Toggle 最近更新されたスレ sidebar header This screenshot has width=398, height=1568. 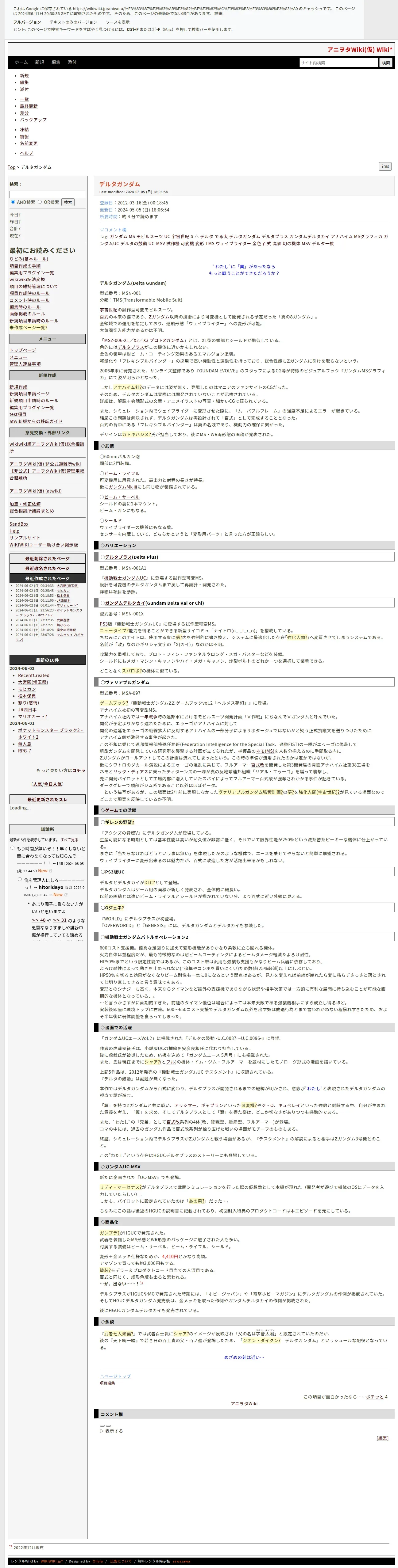coord(48,799)
